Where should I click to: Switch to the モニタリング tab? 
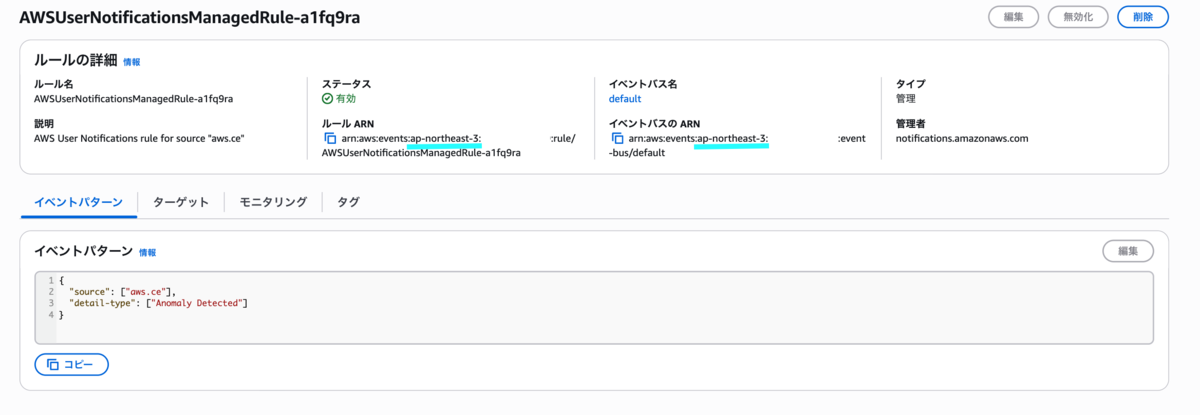[273, 202]
